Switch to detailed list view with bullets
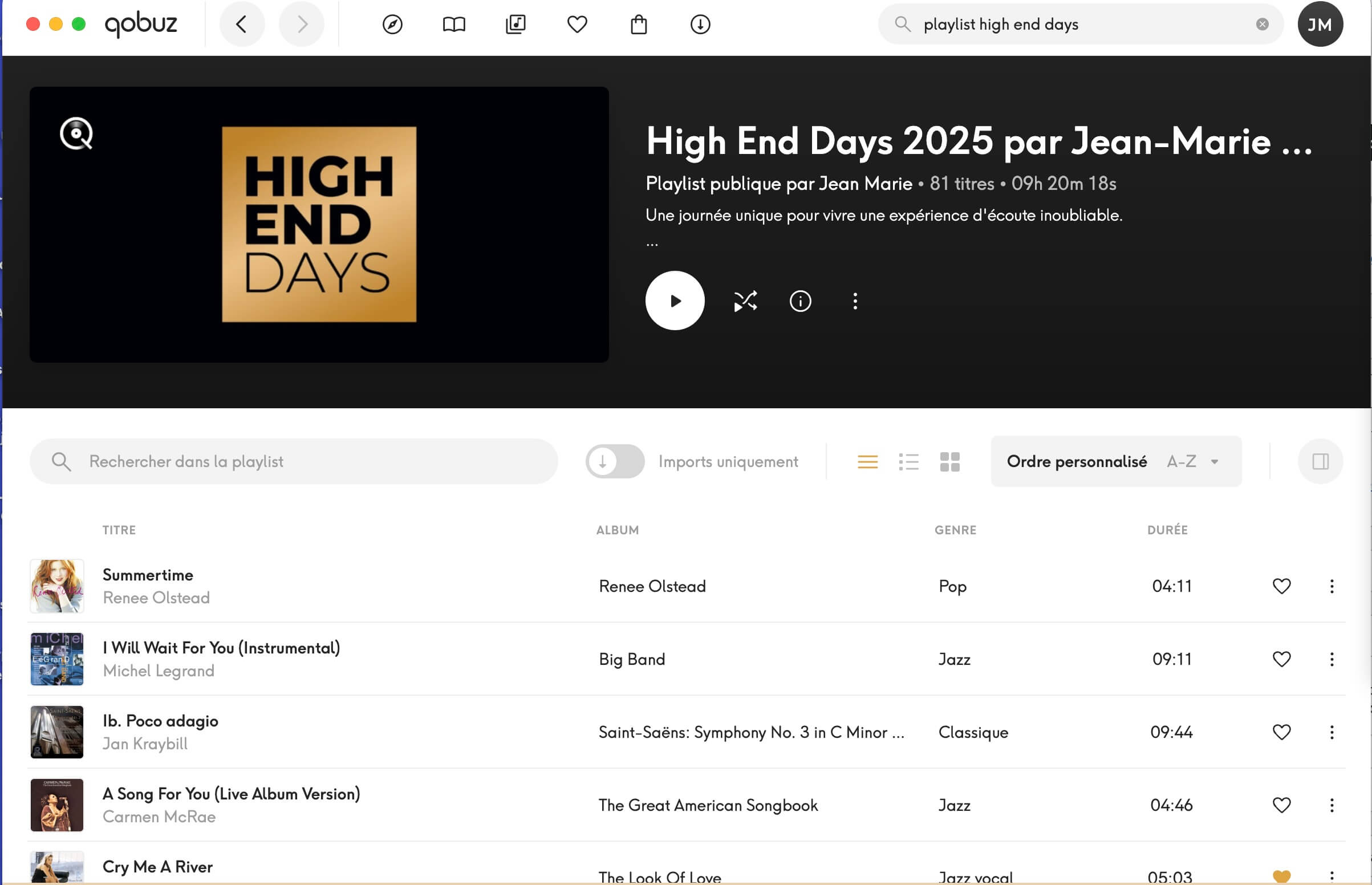Viewport: 1372px width, 885px height. coord(908,461)
